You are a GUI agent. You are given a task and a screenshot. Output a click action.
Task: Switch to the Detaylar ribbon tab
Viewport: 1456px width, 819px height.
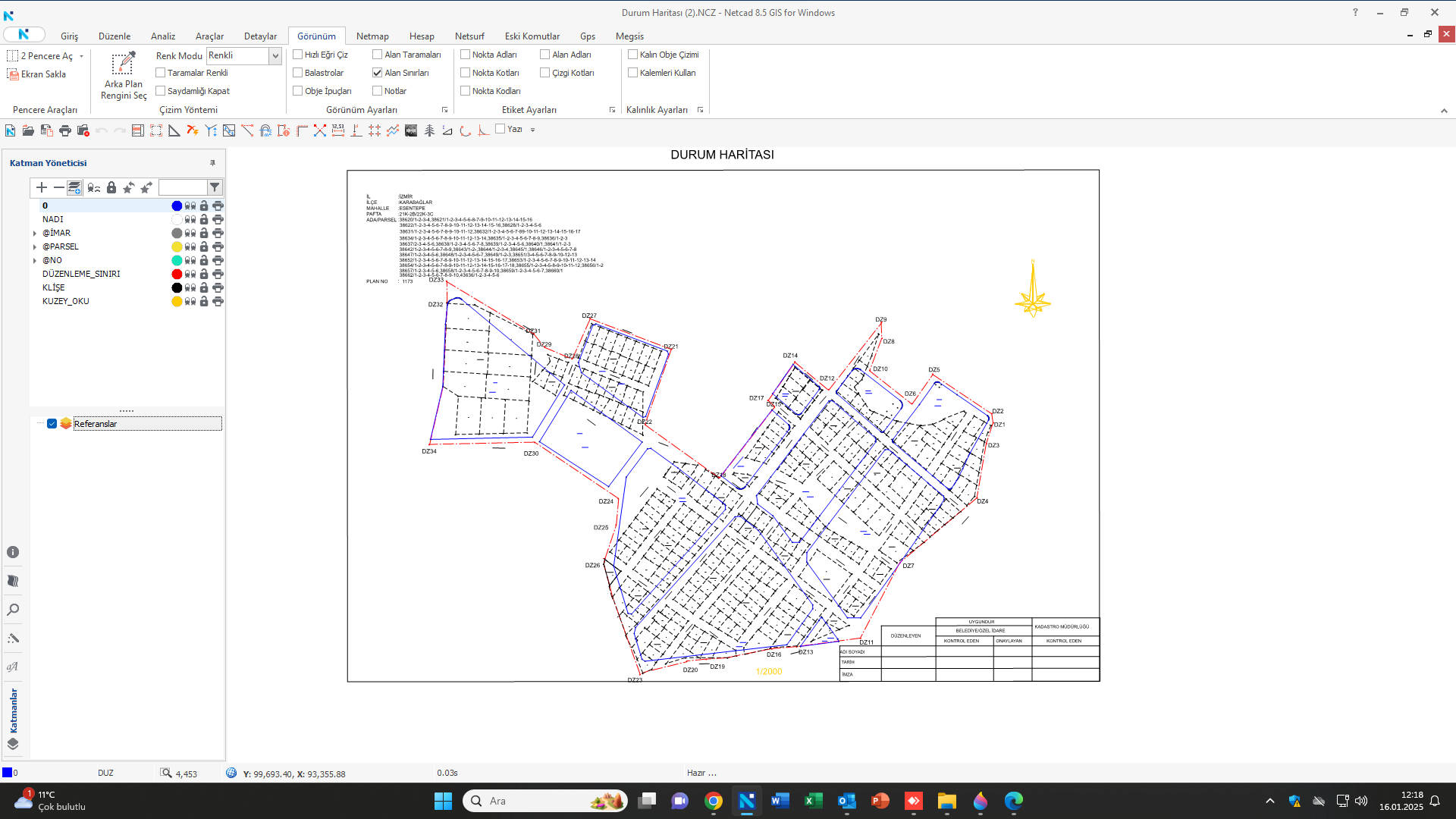pos(260,36)
